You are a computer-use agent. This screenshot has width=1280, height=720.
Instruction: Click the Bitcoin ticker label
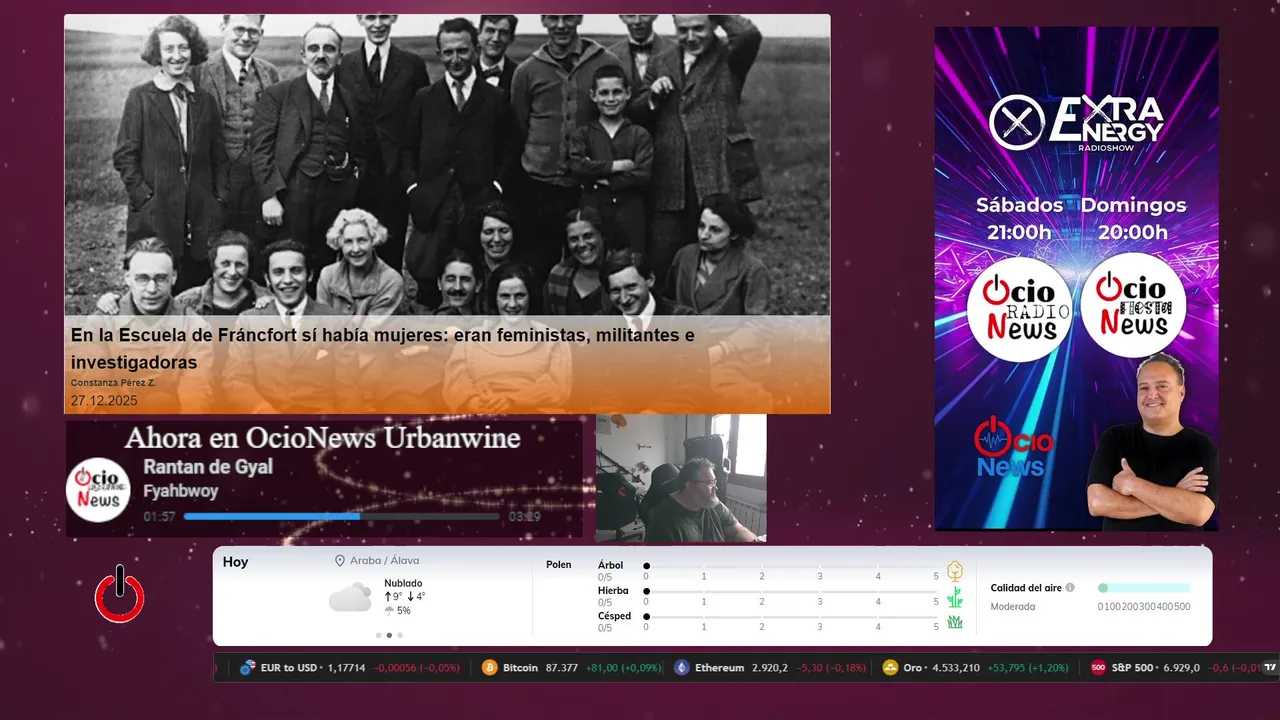click(520, 667)
